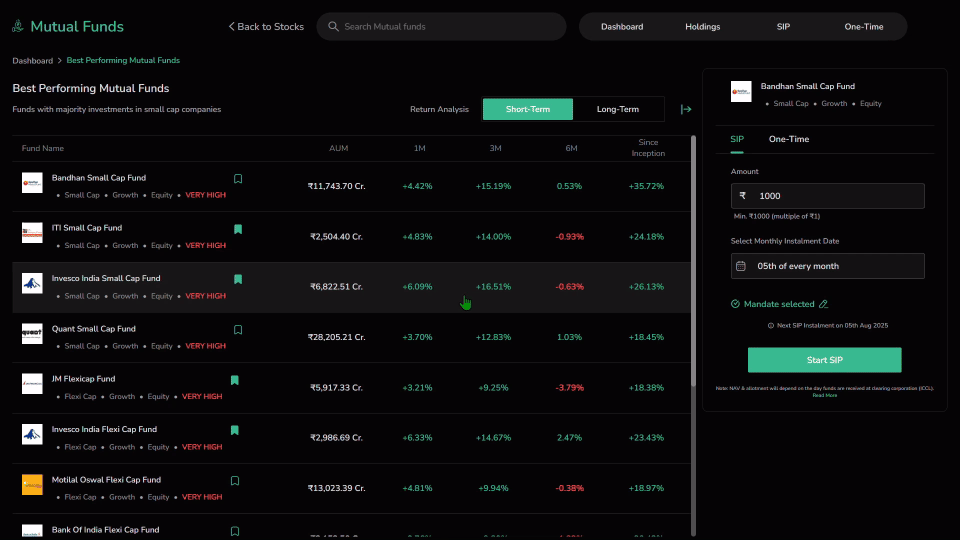This screenshot has height=540, width=960.
Task: Click the Start SIP button
Action: pyautogui.click(x=824, y=360)
